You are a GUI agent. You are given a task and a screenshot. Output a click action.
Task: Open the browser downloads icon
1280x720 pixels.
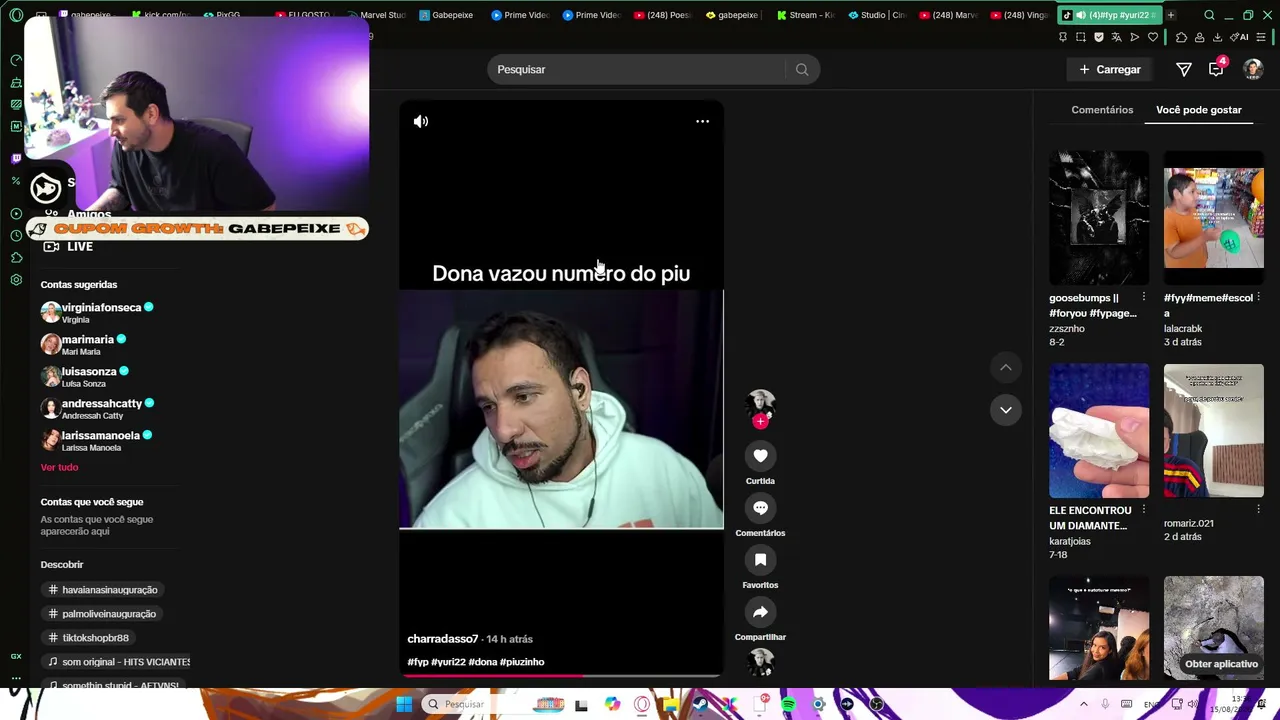pyautogui.click(x=1217, y=37)
